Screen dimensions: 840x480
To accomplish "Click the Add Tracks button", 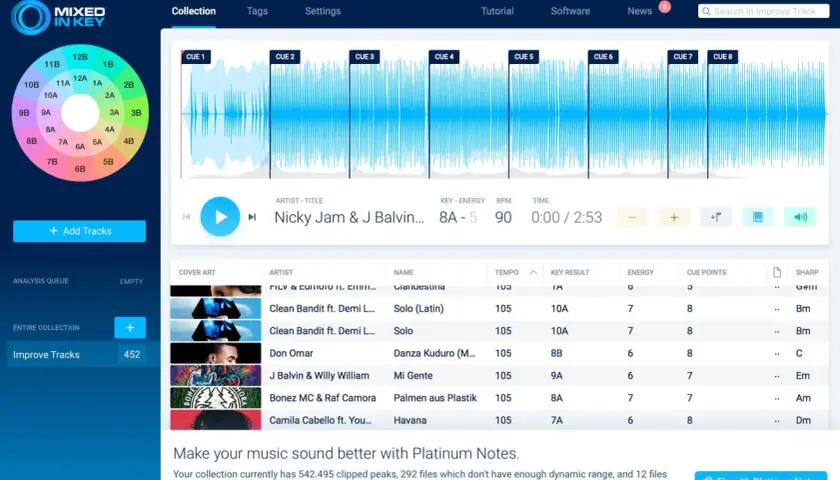I will (x=79, y=231).
